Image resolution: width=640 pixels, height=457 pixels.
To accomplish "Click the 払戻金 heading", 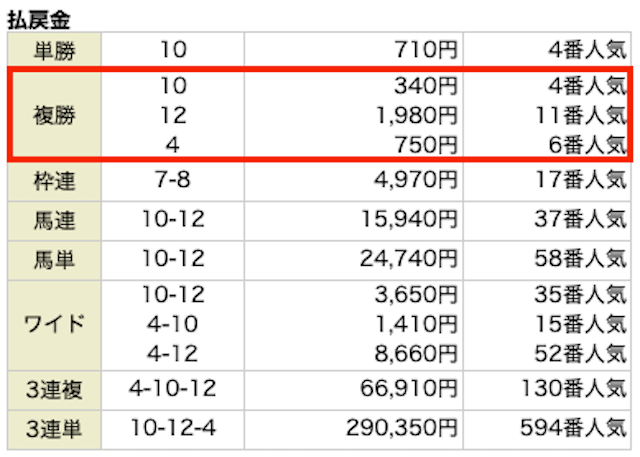I will pos(39,20).
